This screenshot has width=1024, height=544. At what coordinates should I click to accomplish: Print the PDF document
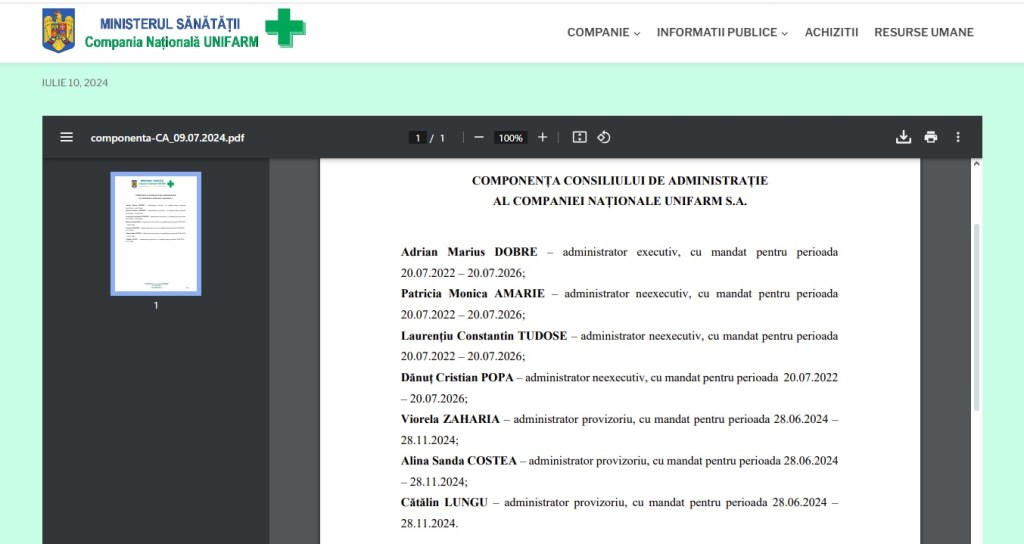point(931,137)
